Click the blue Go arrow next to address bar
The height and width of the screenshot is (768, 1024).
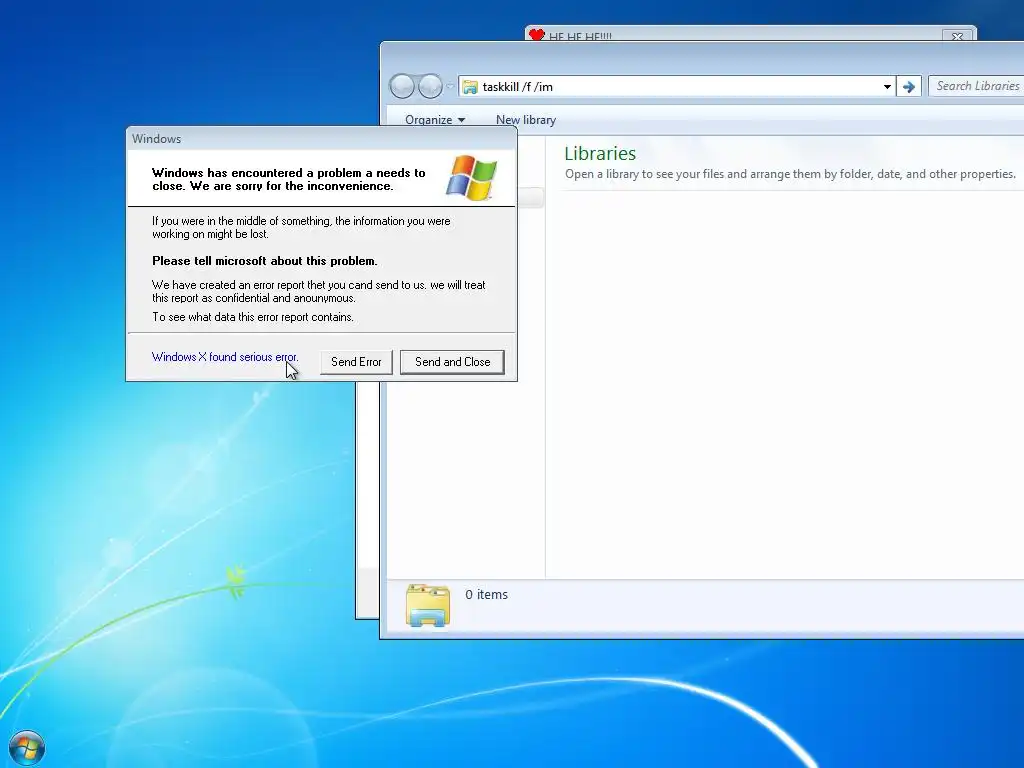coord(908,86)
